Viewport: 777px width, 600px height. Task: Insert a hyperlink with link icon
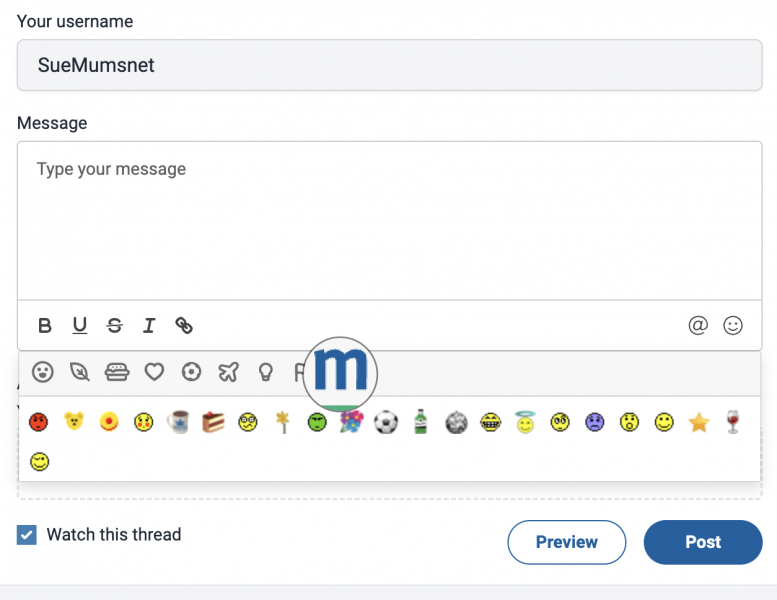click(x=184, y=325)
